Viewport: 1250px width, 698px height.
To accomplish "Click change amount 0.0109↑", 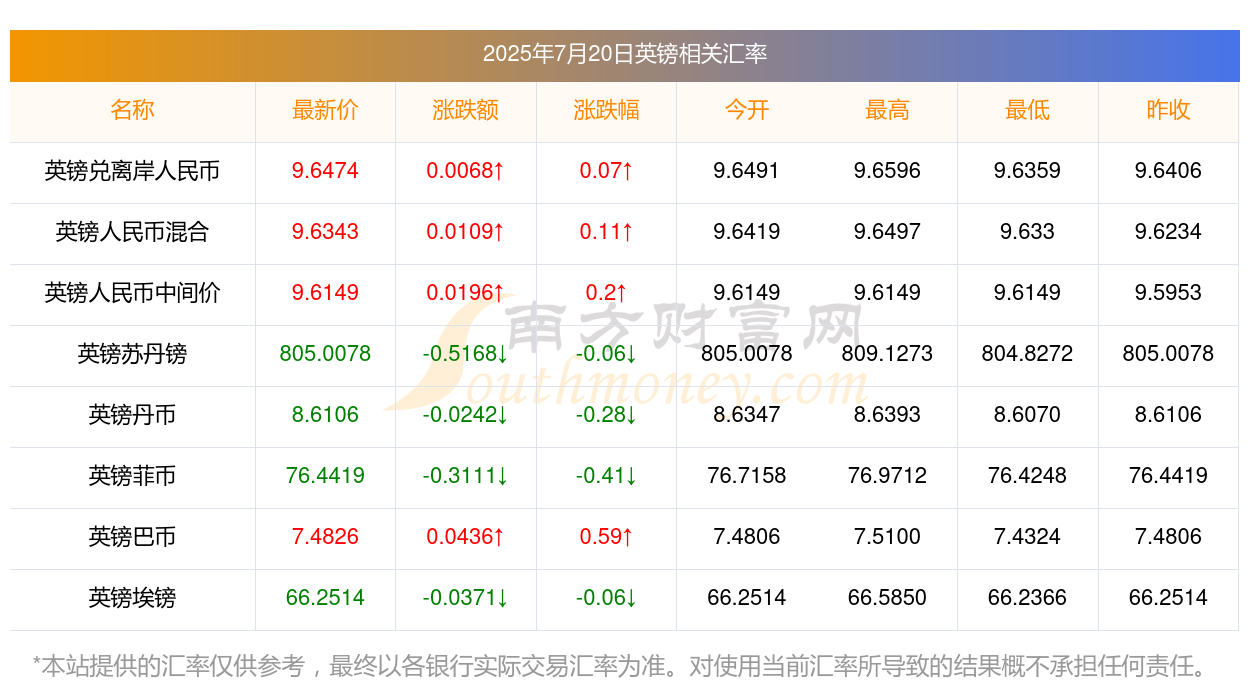I will point(466,232).
